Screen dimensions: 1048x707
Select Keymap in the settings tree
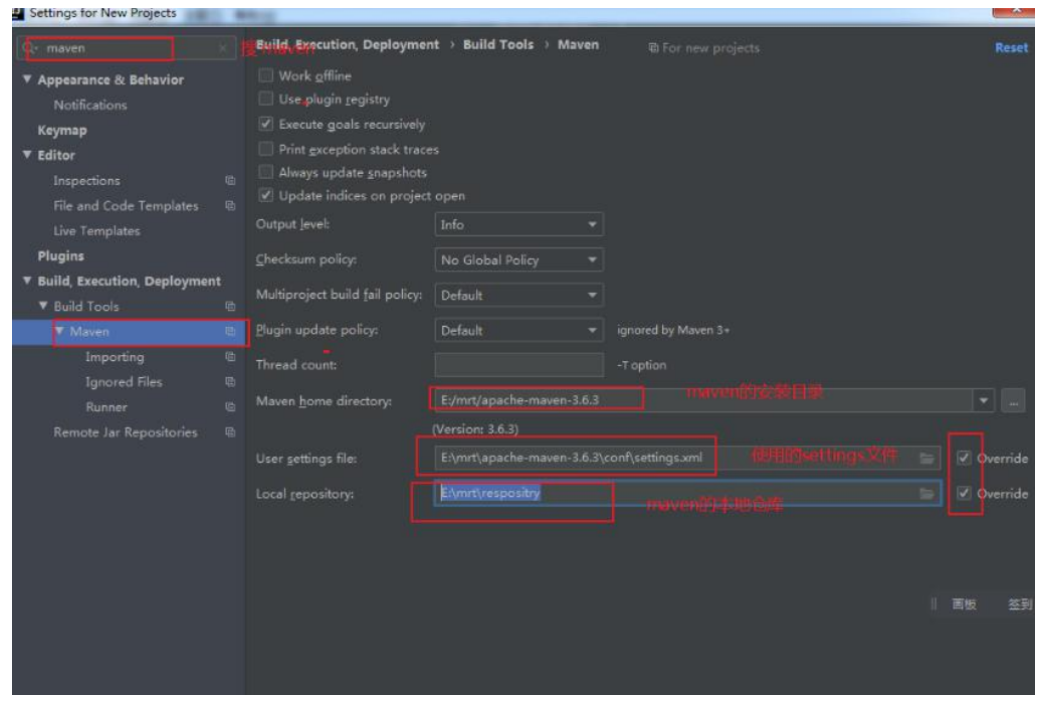pyautogui.click(x=62, y=130)
